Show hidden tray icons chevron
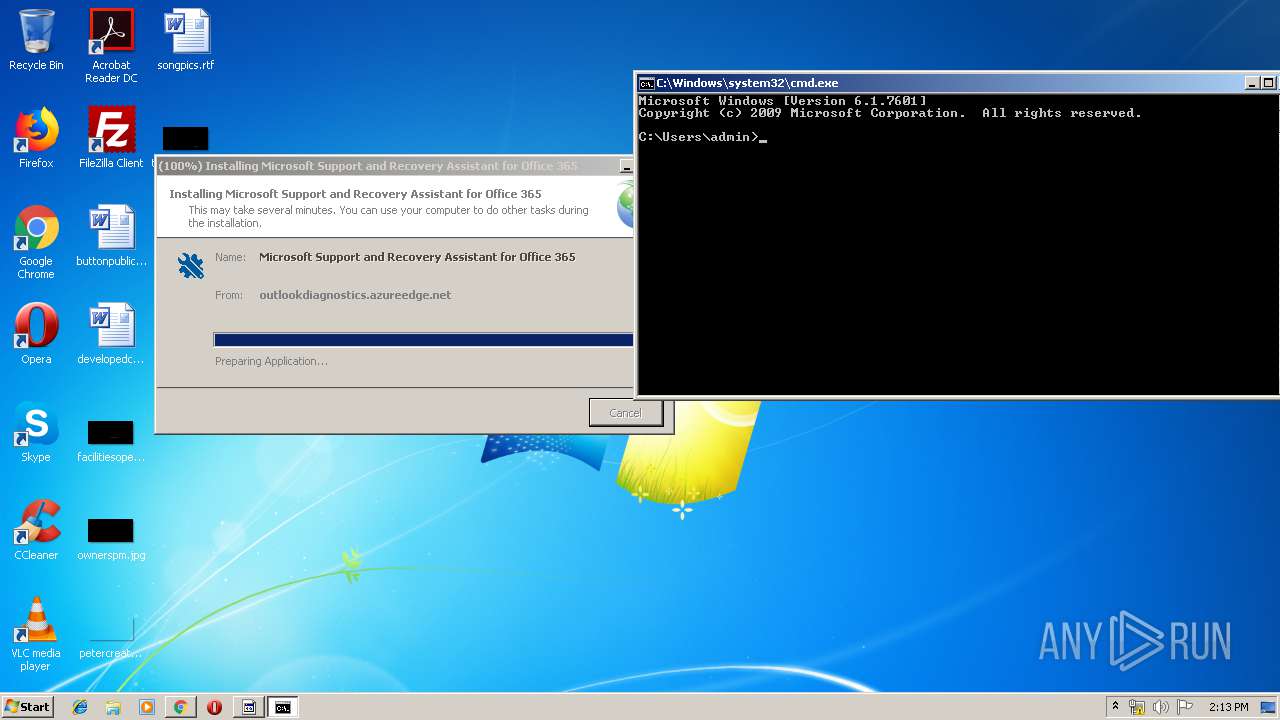The image size is (1280, 720). 1115,706
